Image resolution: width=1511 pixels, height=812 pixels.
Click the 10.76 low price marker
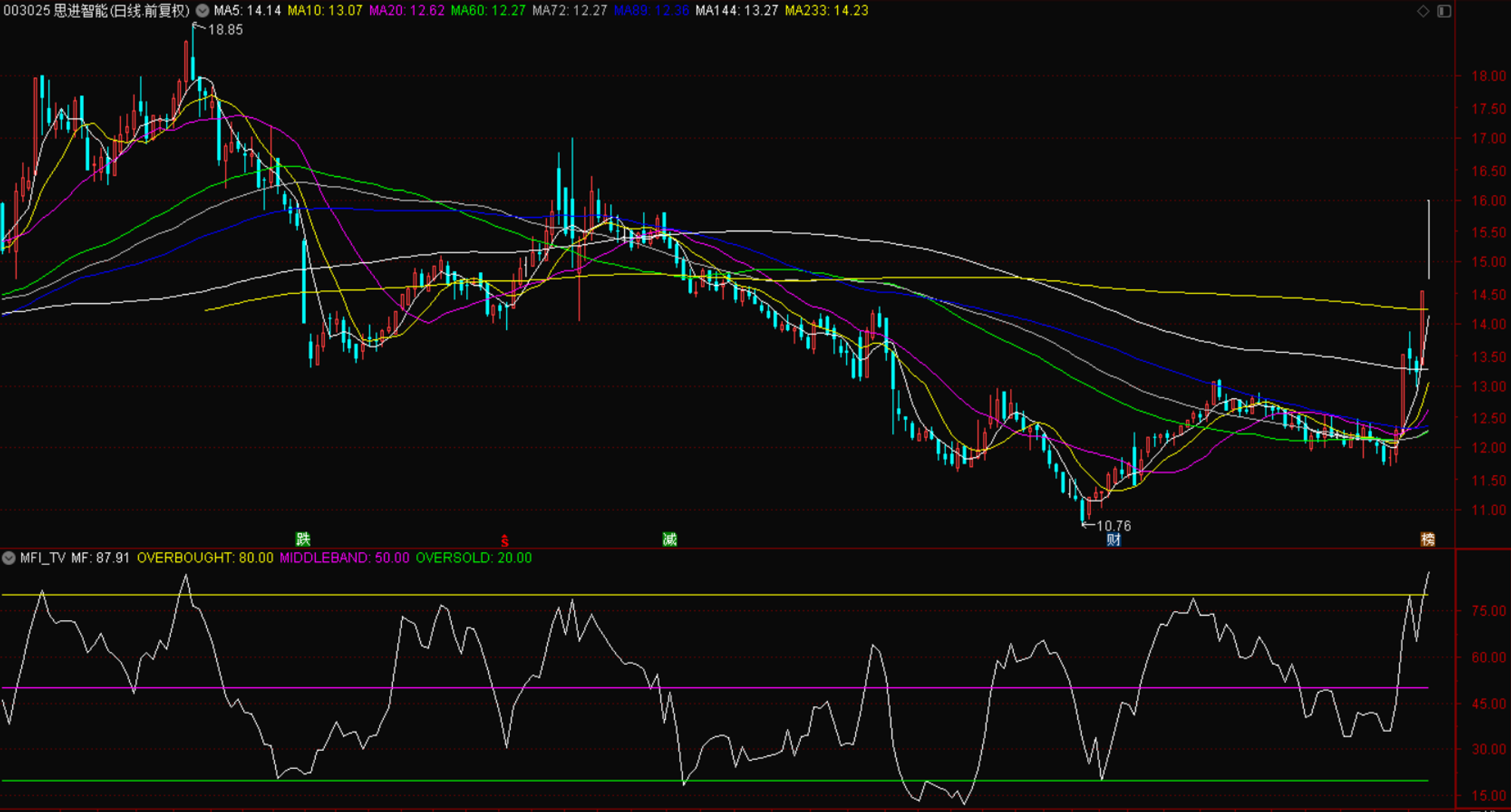pos(1114,526)
